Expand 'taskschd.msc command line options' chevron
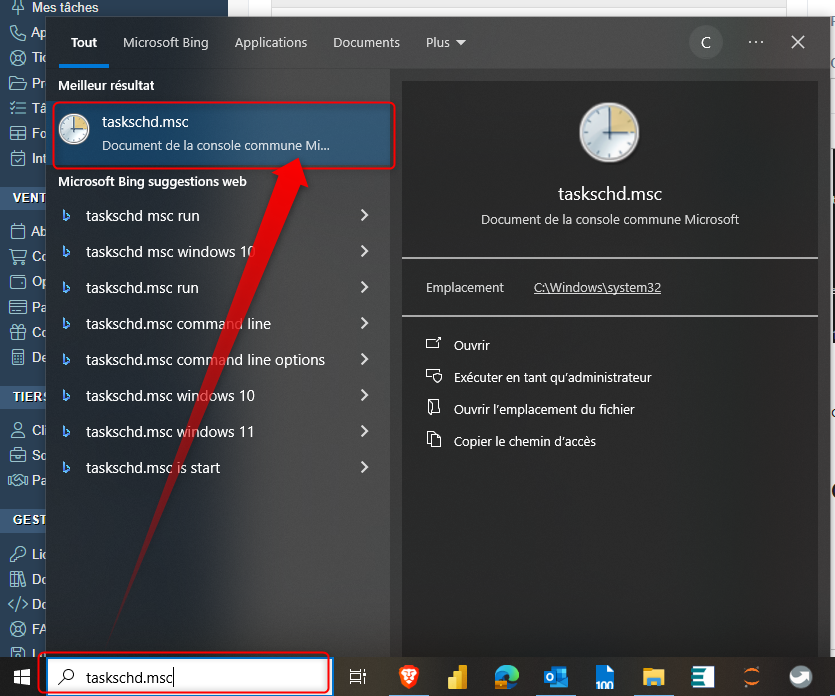 pos(364,359)
